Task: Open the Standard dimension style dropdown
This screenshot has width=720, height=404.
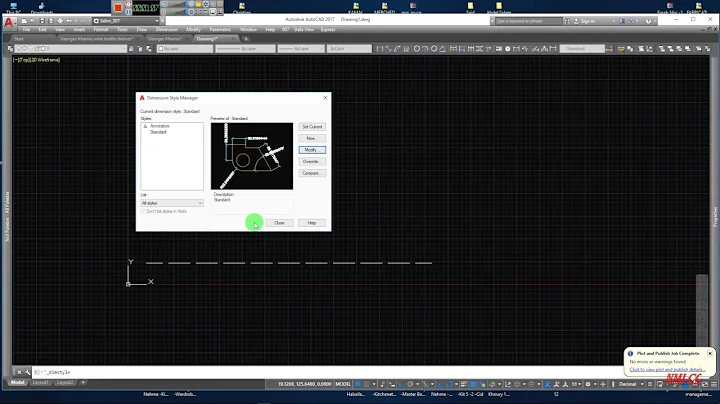Action: tap(582, 49)
